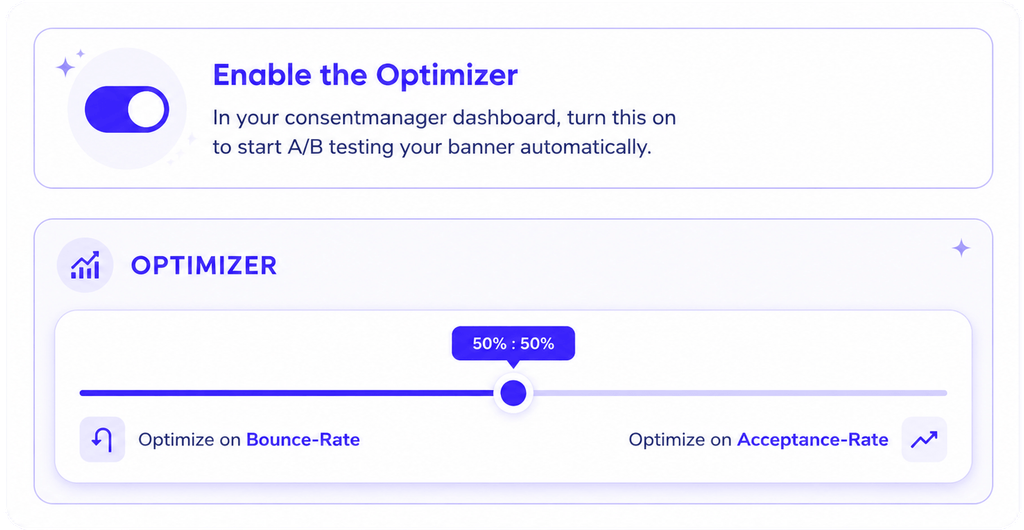This screenshot has width=1024, height=530.
Task: Click the 50% : 50% tooltip bubble
Action: (x=513, y=343)
